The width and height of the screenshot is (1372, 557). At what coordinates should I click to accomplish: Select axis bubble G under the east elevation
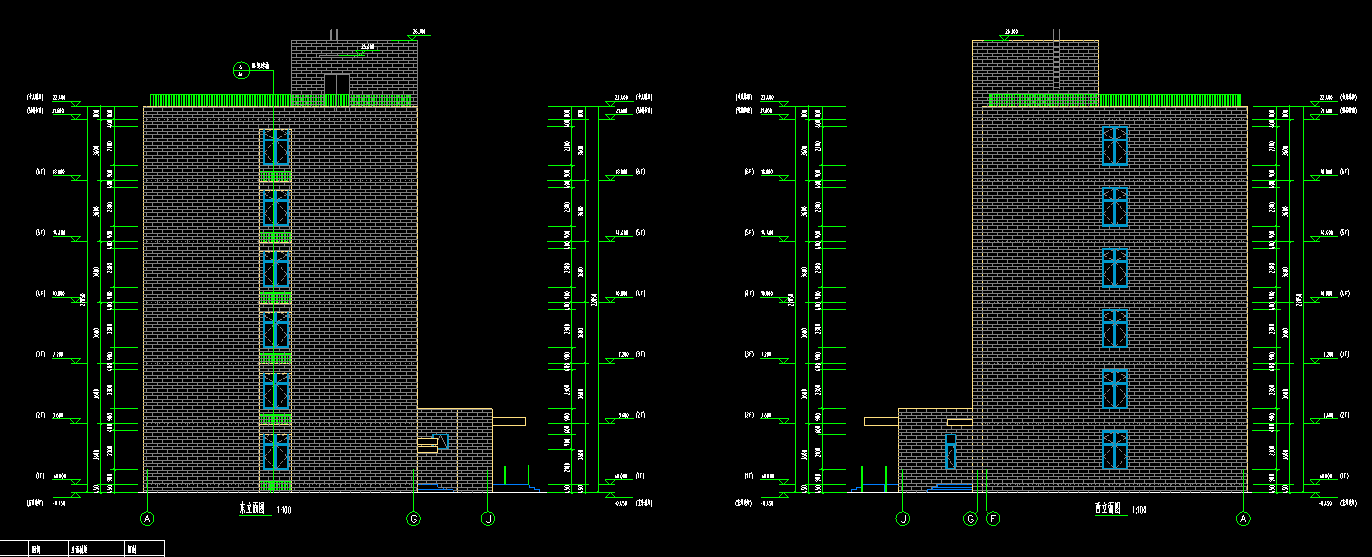[413, 519]
